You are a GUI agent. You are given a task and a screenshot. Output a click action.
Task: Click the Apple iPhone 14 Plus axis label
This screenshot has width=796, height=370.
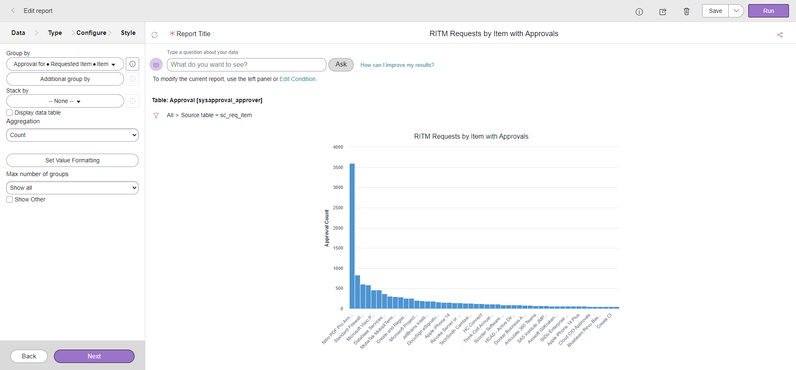point(563,329)
